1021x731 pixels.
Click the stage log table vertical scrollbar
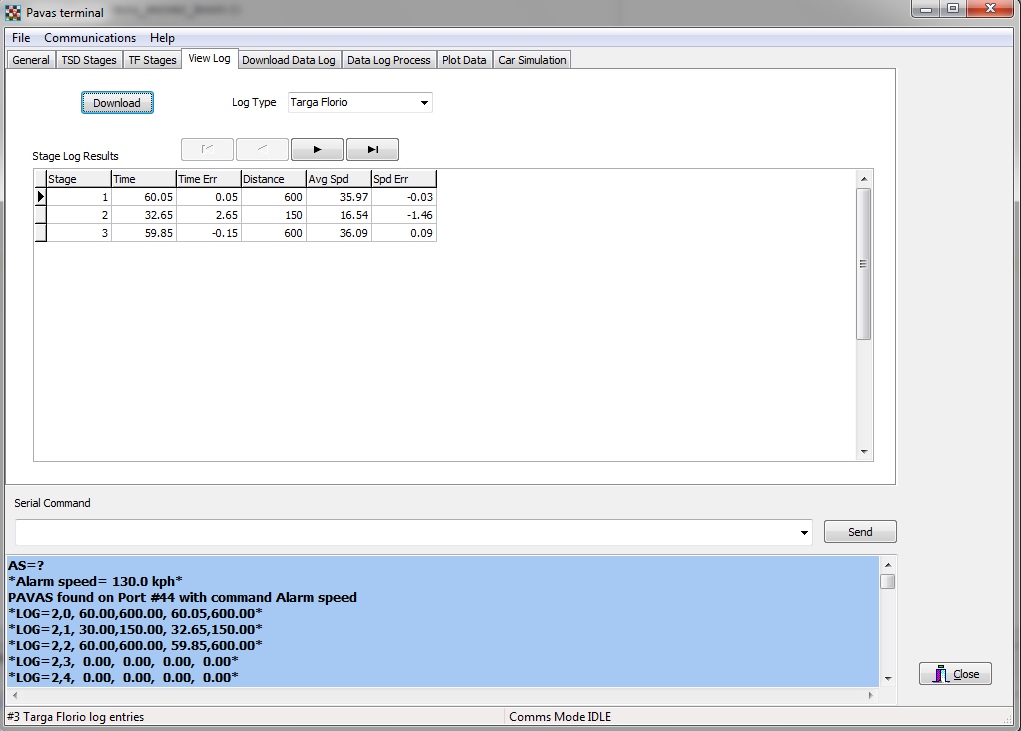click(x=864, y=264)
